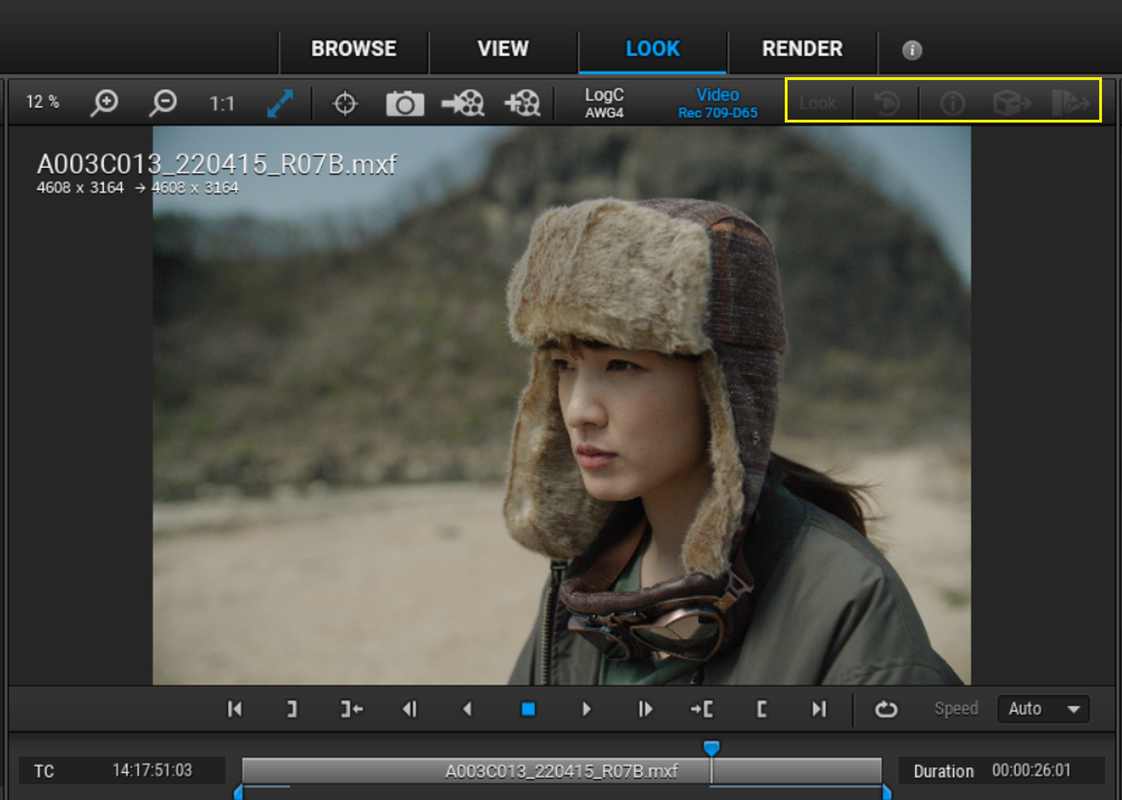Select the LOOK tab
The width and height of the screenshot is (1122, 800).
click(x=653, y=49)
